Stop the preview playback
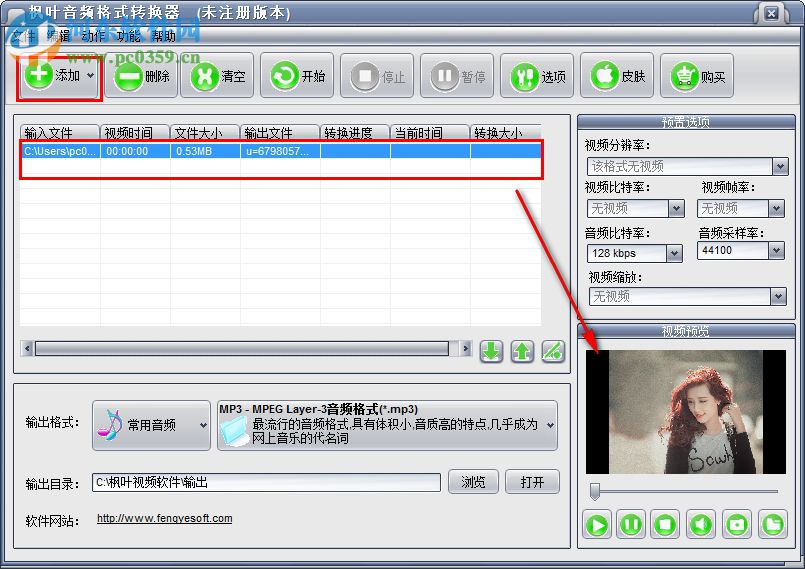805x569 pixels. (x=665, y=524)
